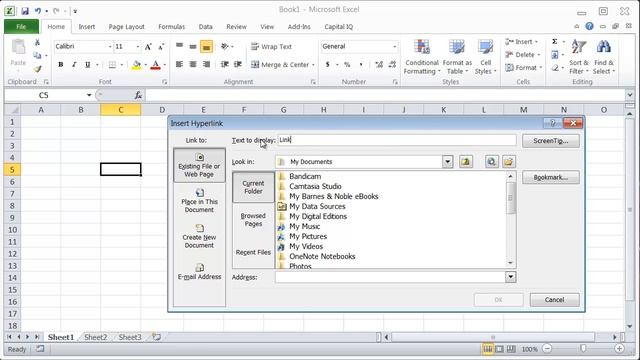This screenshot has width=640, height=360.
Task: Apply red Font Color letter A
Action: click(x=156, y=64)
